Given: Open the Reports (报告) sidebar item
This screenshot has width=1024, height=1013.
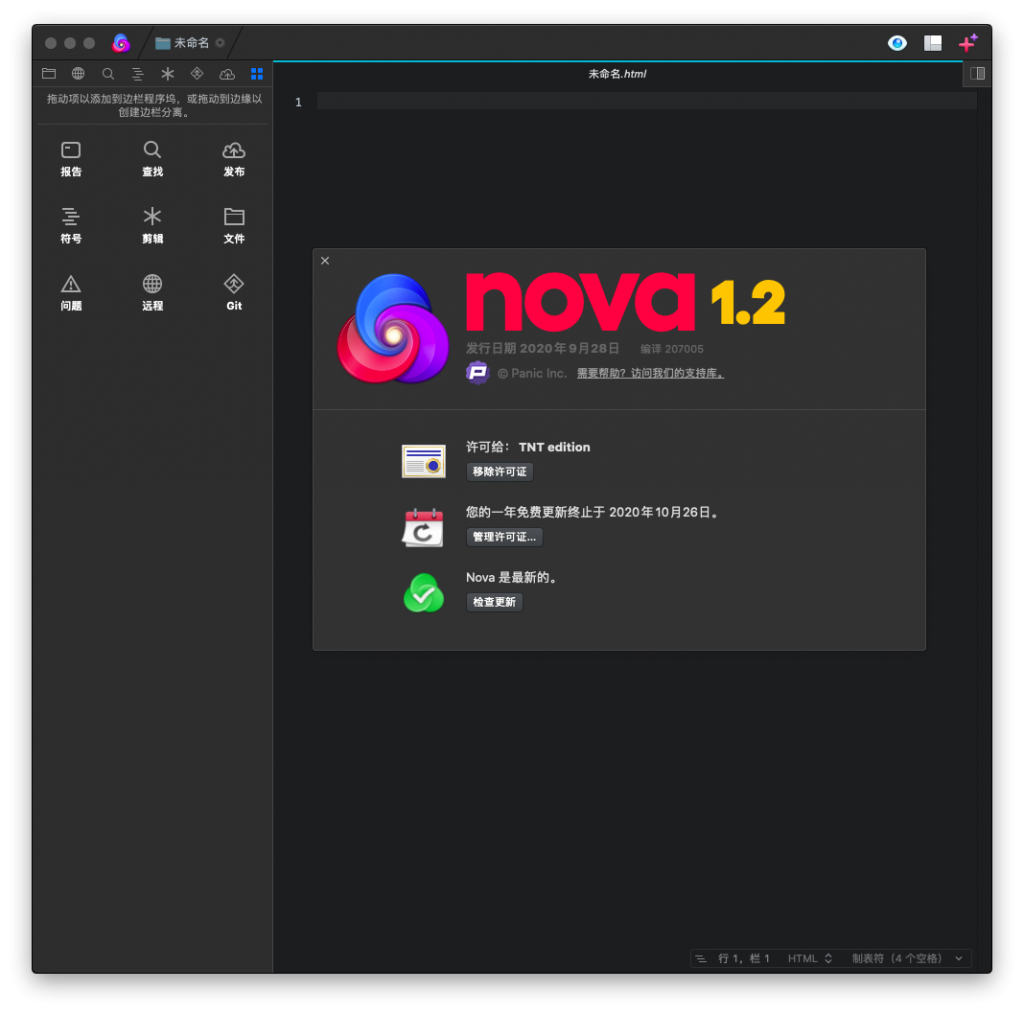Looking at the screenshot, I should point(71,159).
